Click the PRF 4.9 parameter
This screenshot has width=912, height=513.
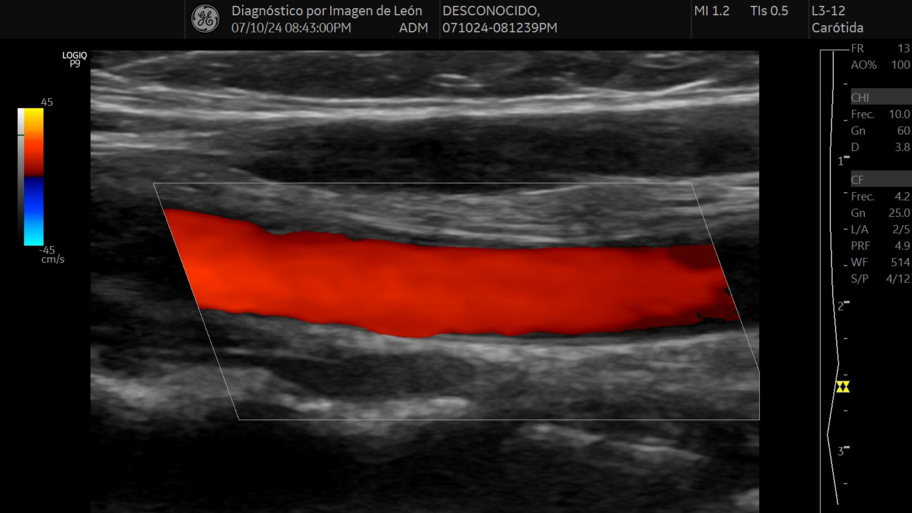[x=880, y=246]
